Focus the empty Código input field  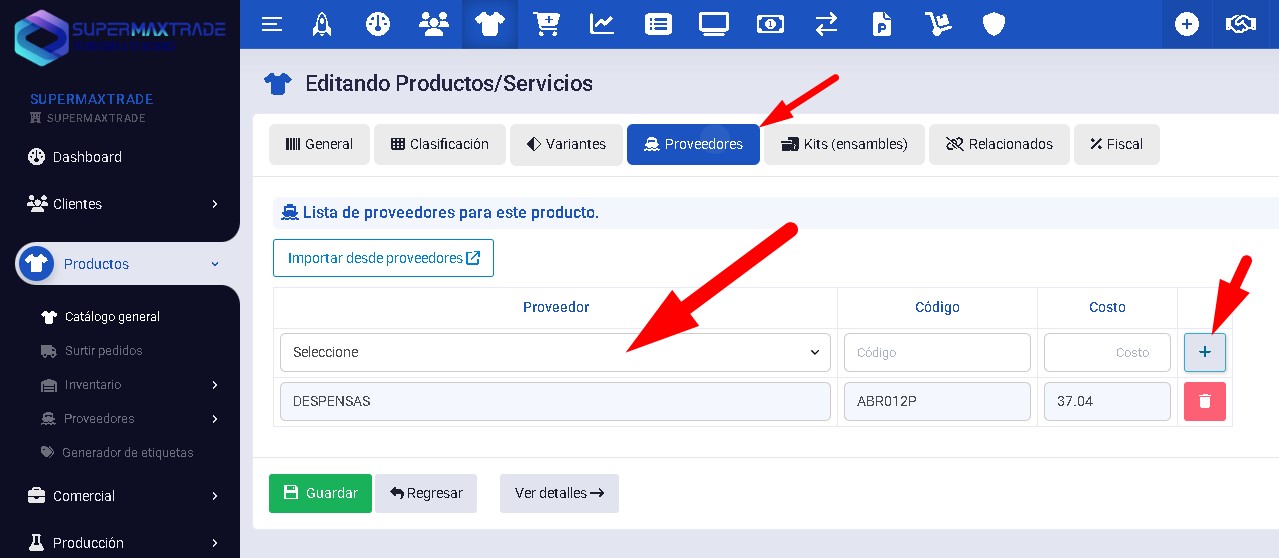937,352
